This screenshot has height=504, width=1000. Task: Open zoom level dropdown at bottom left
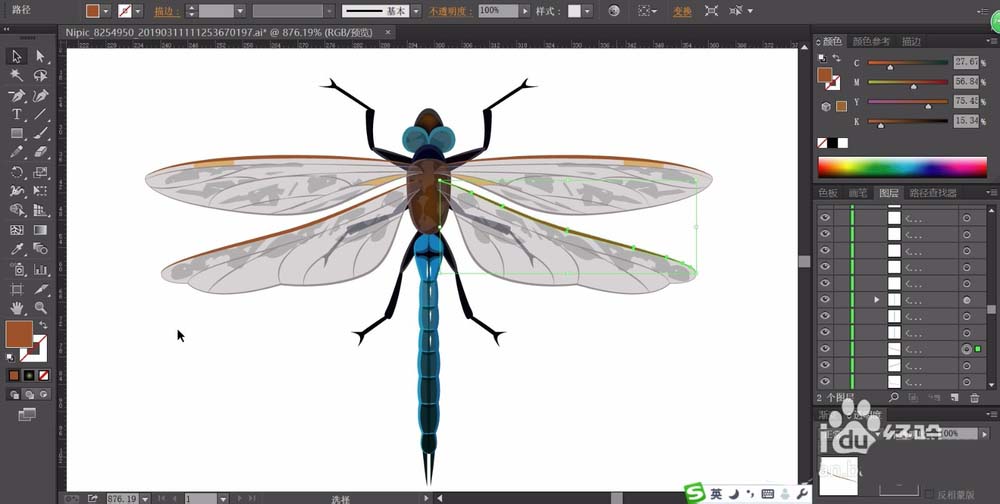coord(145,498)
